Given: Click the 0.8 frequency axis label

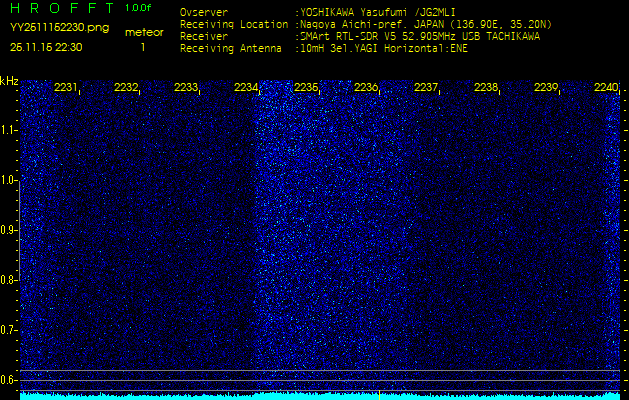Looking at the screenshot, I should point(8,280).
